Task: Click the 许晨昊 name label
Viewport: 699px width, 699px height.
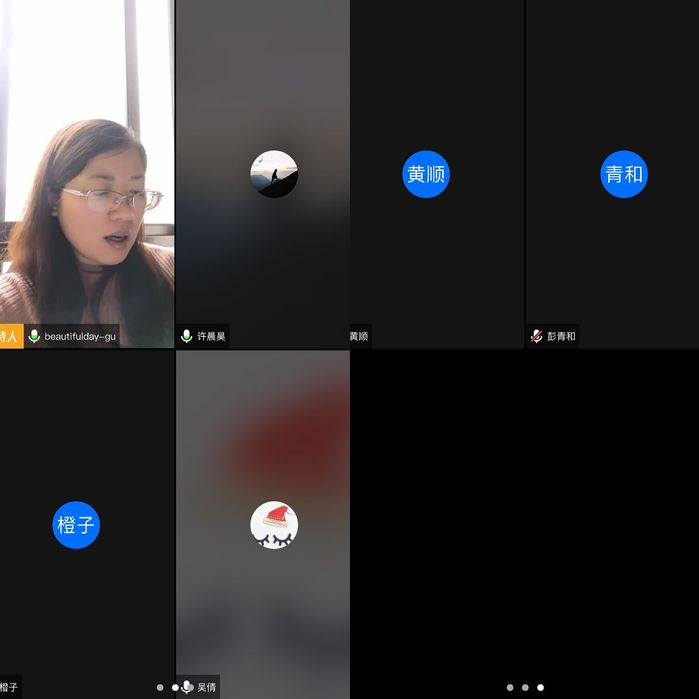Action: [211, 337]
